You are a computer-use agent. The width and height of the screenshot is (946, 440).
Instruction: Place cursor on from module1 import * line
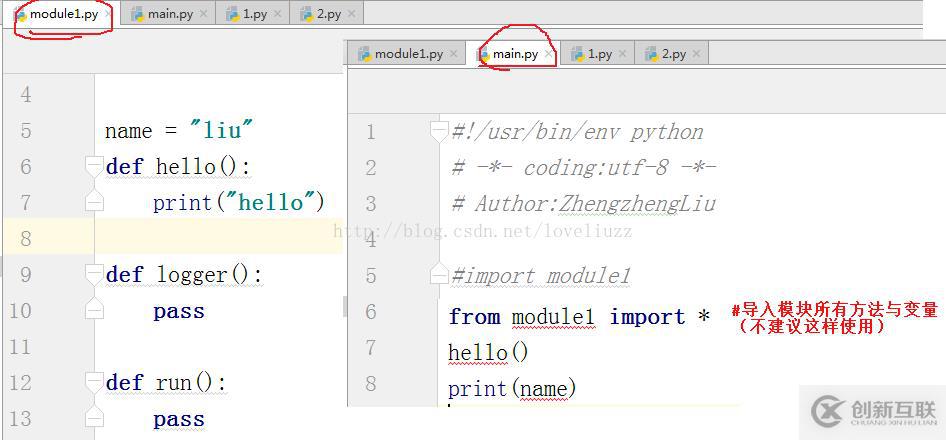tap(579, 317)
